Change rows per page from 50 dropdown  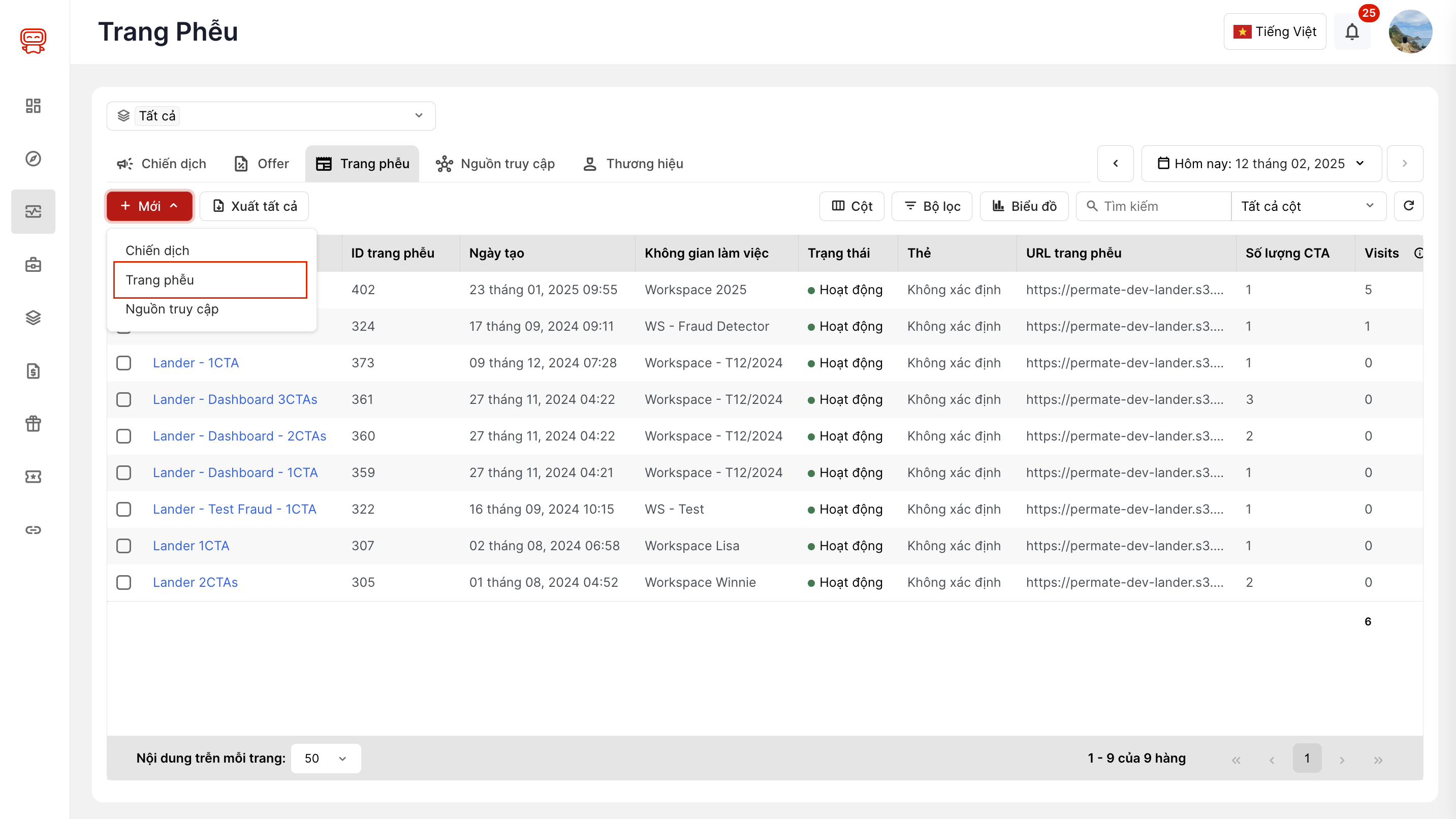point(326,758)
